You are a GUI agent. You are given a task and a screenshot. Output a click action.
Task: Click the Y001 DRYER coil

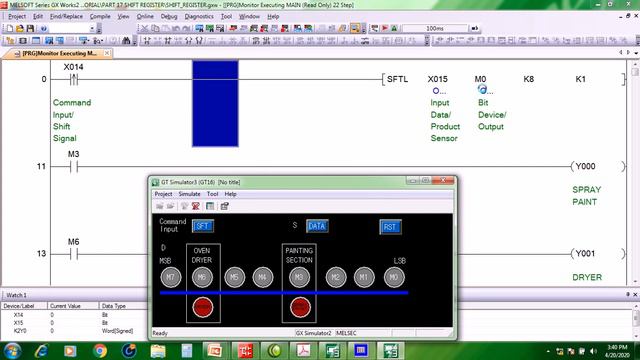pos(598,253)
